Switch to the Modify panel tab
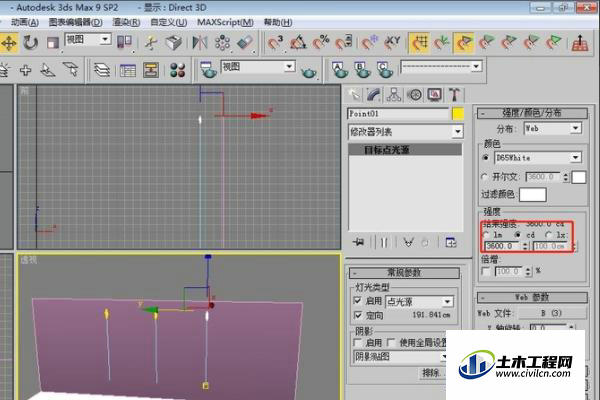600x400 pixels. 373,94
